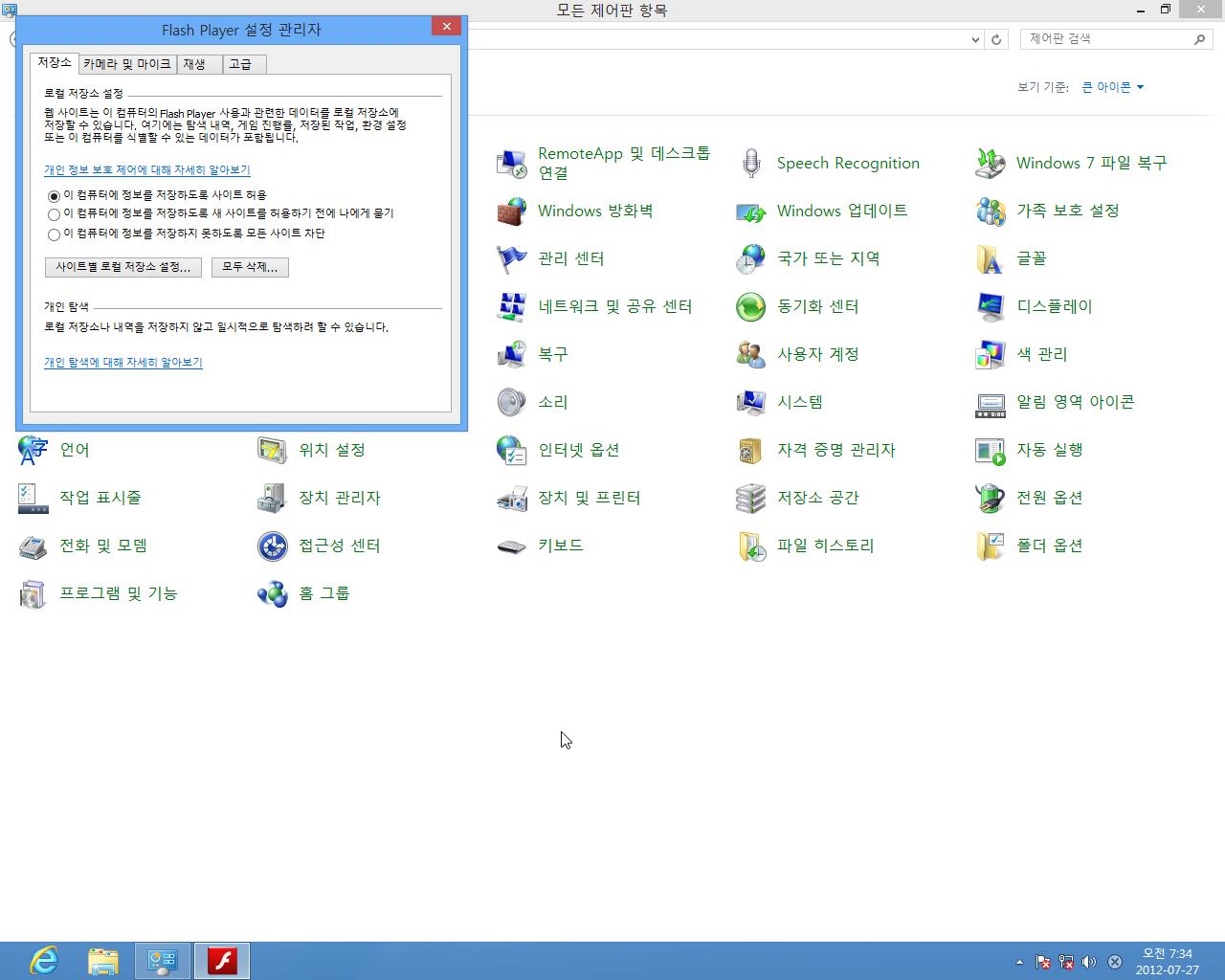The width and height of the screenshot is (1225, 980).
Task: Open the 언어 icon
Action: pyautogui.click(x=33, y=450)
